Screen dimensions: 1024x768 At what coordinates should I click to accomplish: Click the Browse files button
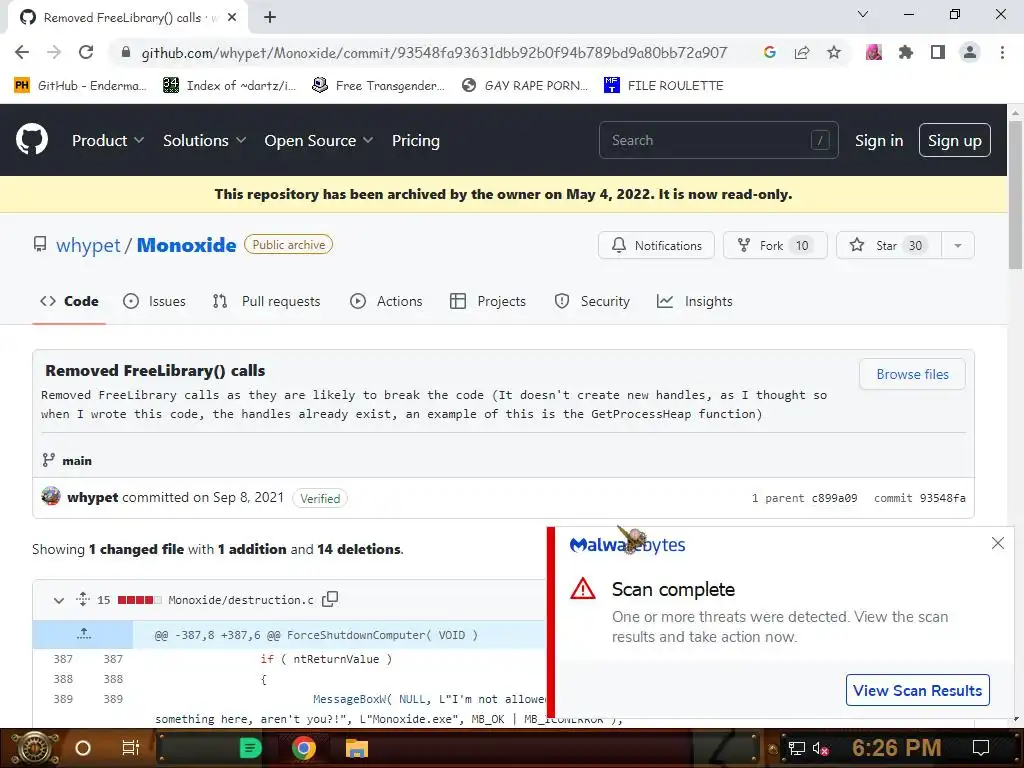[912, 374]
